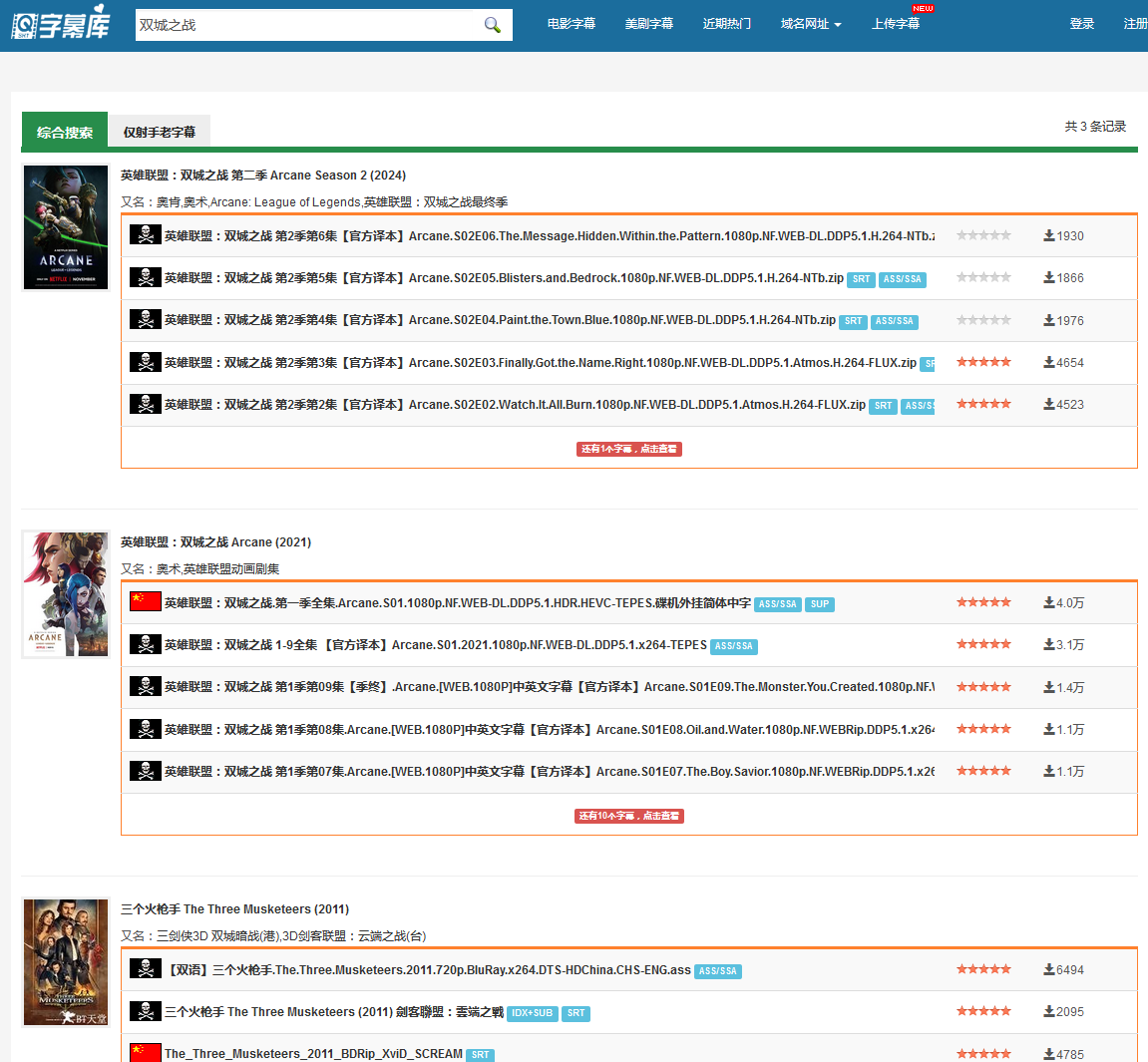The width and height of the screenshot is (1148, 1062).
Task: Open the 第一季全集 Arcane.S01 HEVC-TEPES subtitle link
Action: click(x=458, y=602)
